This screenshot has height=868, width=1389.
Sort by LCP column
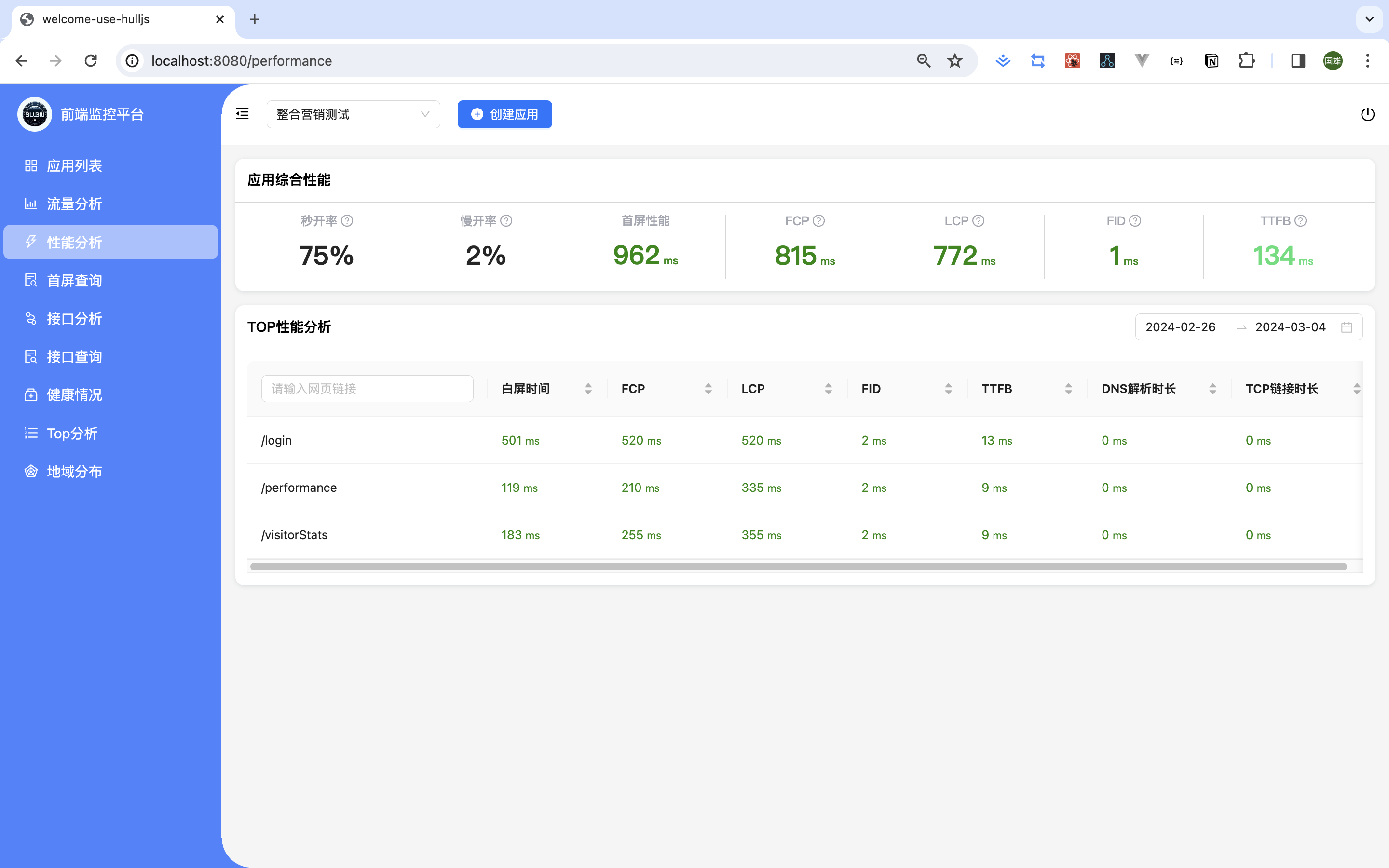point(828,389)
